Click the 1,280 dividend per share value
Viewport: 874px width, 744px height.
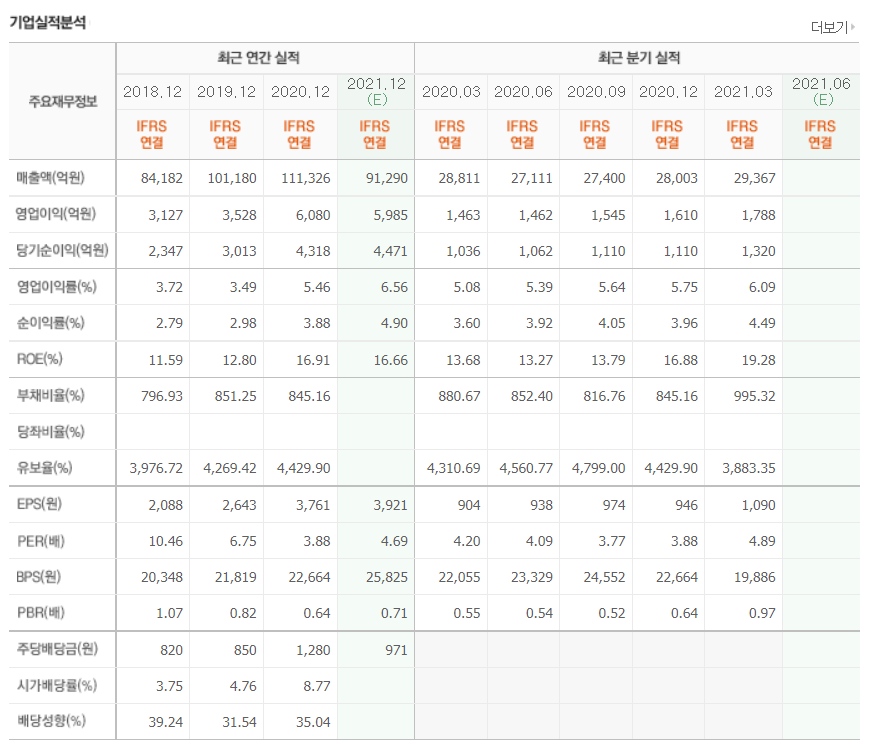tap(313, 650)
